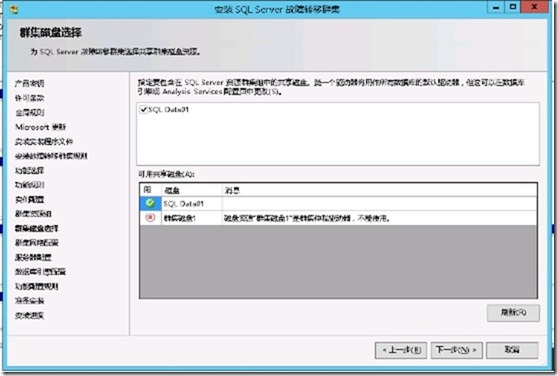The width and height of the screenshot is (558, 376).
Task: Select the 群集磁盘1 row in shared disks table
Action: tap(338, 218)
